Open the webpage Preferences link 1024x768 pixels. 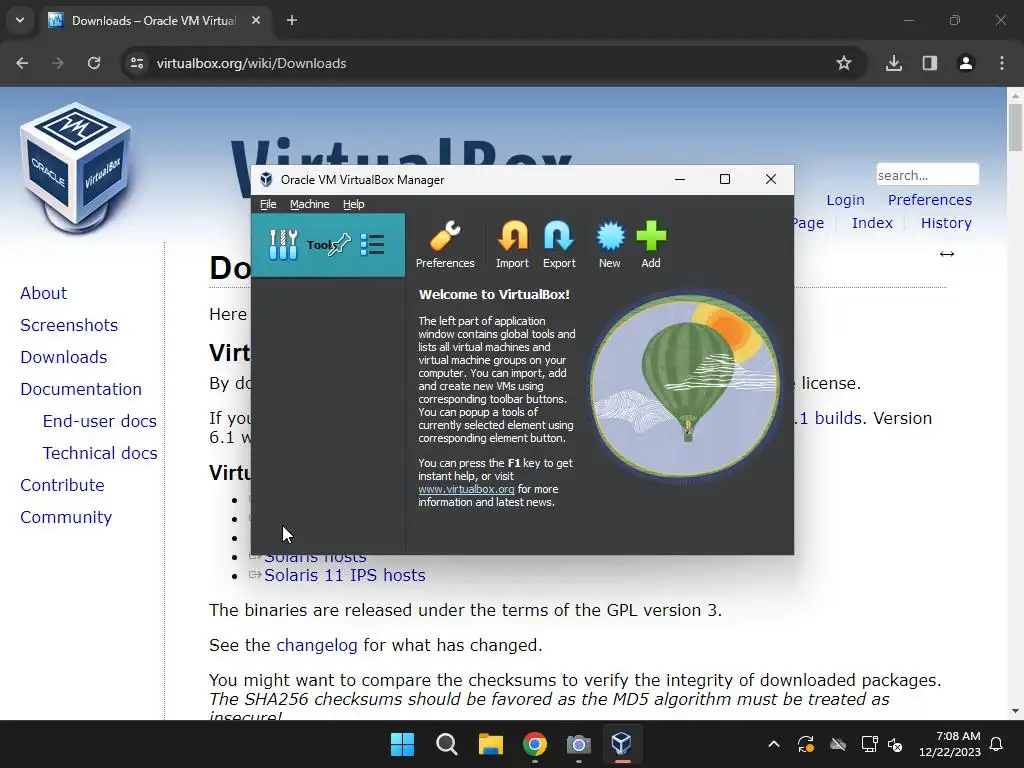click(930, 200)
